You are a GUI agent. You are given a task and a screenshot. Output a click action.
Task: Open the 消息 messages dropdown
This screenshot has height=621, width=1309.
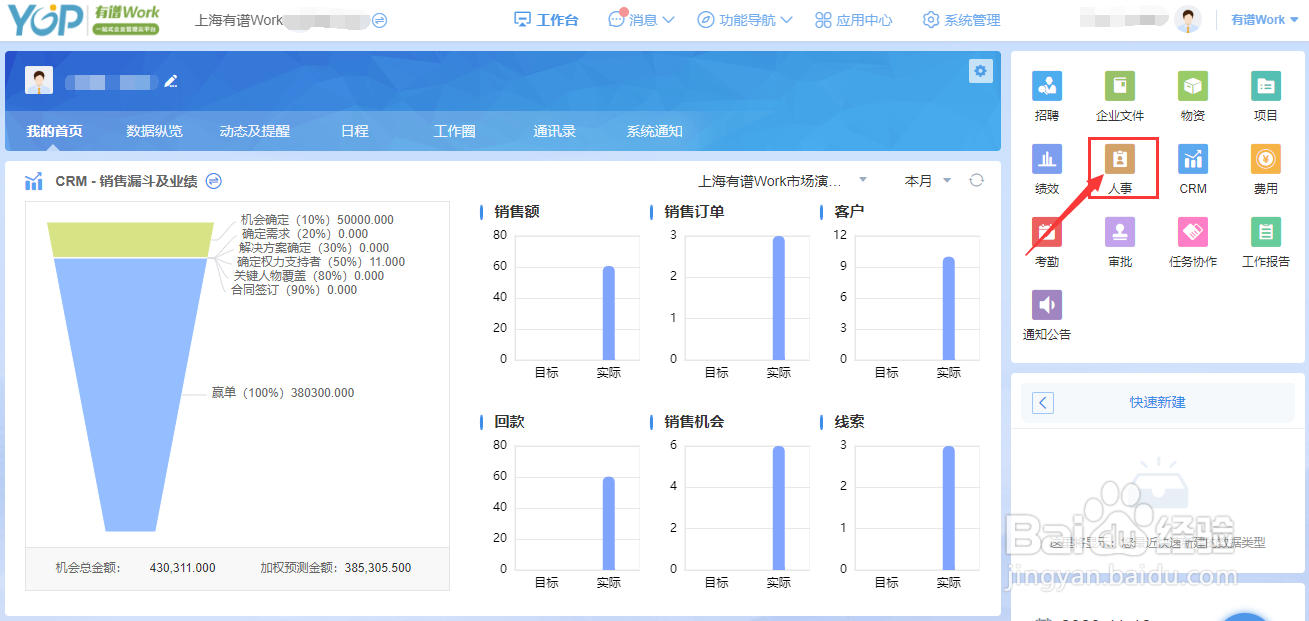pyautogui.click(x=641, y=20)
